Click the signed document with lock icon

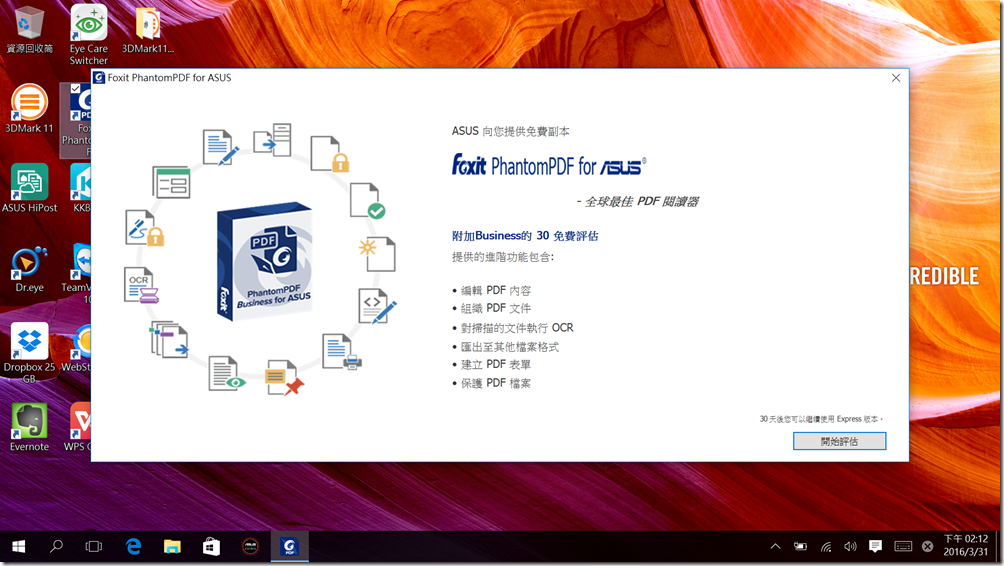145,228
